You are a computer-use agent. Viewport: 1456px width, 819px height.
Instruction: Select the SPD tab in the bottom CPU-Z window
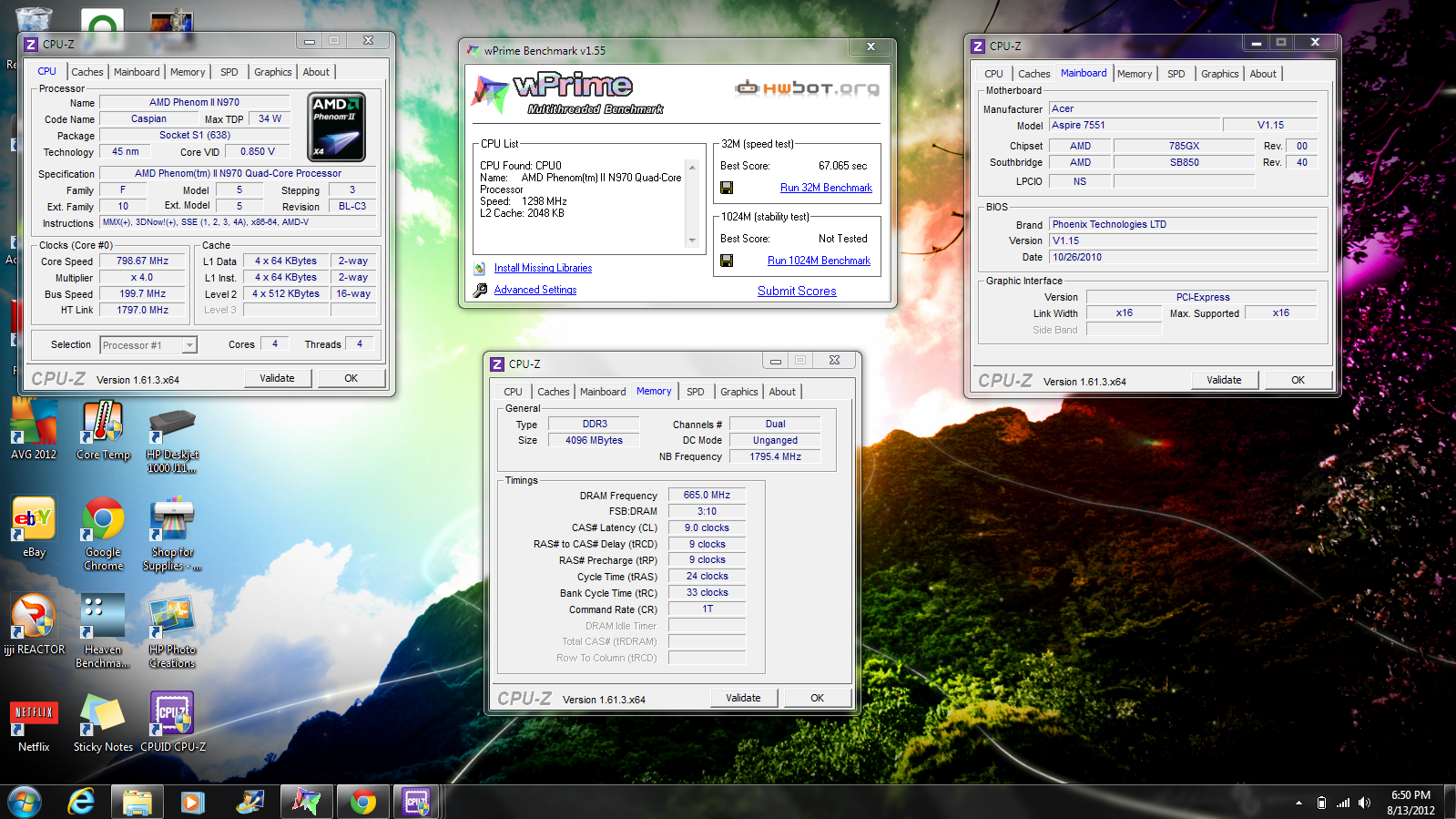click(696, 392)
